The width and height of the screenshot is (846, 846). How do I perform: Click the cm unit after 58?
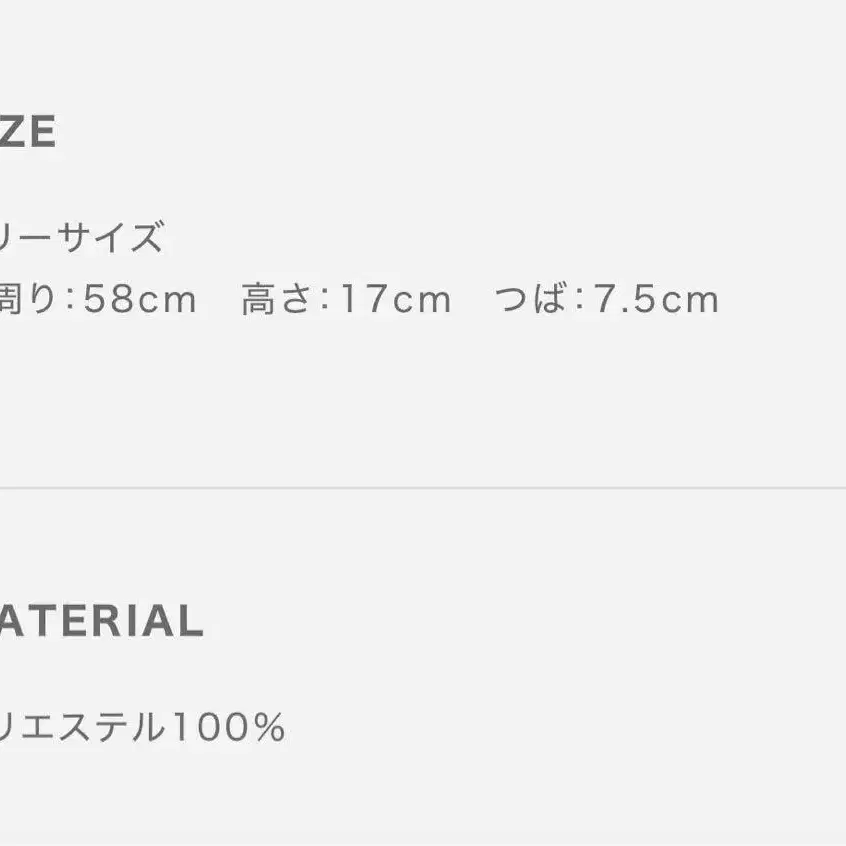point(165,300)
